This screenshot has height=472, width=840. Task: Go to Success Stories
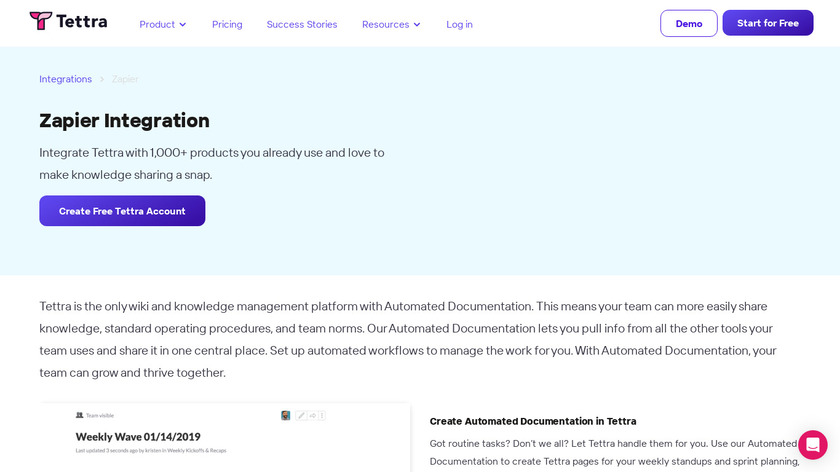[302, 24]
